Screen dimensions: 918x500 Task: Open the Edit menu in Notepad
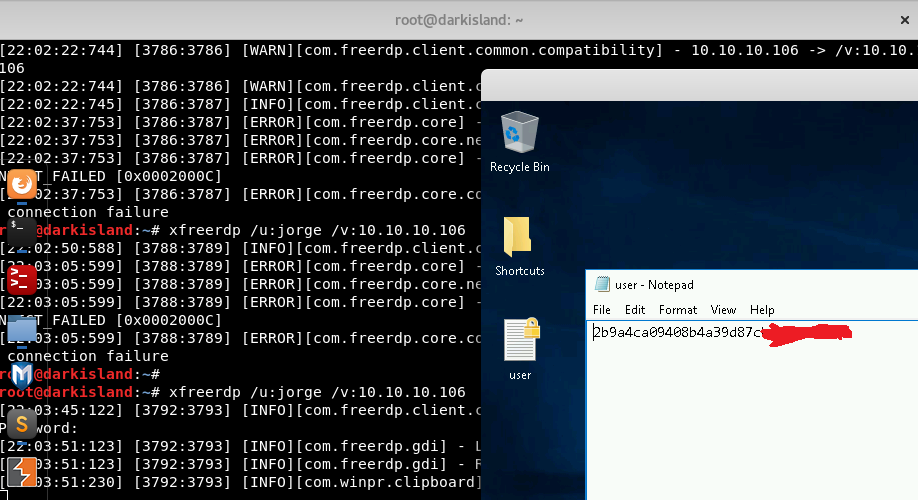tap(635, 310)
